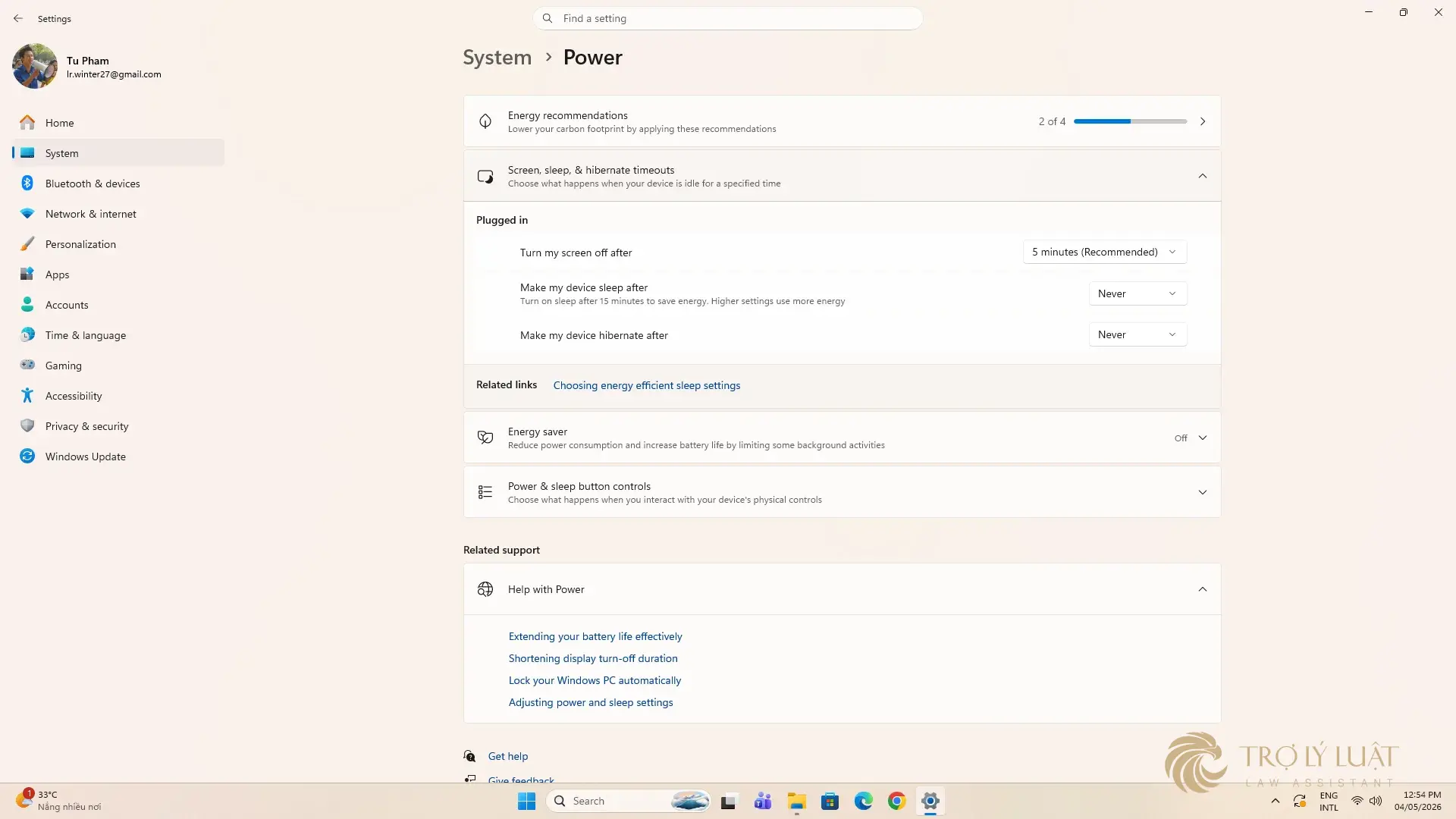Open Apps settings page
This screenshot has height=819, width=1456.
tap(118, 275)
